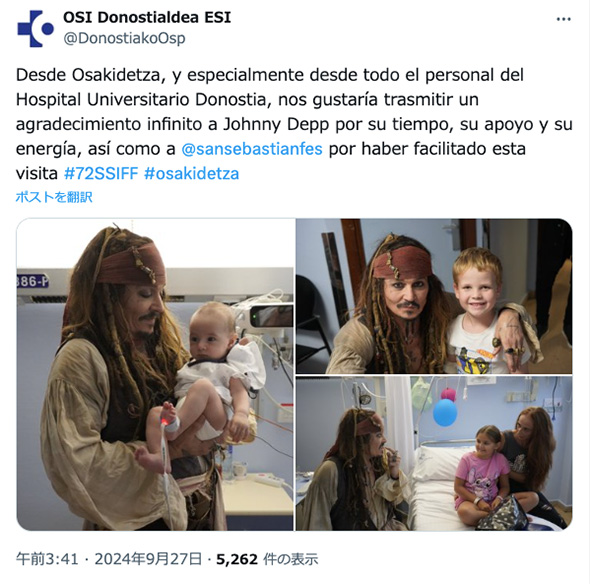Click the red bandana in the left photo

point(132,265)
